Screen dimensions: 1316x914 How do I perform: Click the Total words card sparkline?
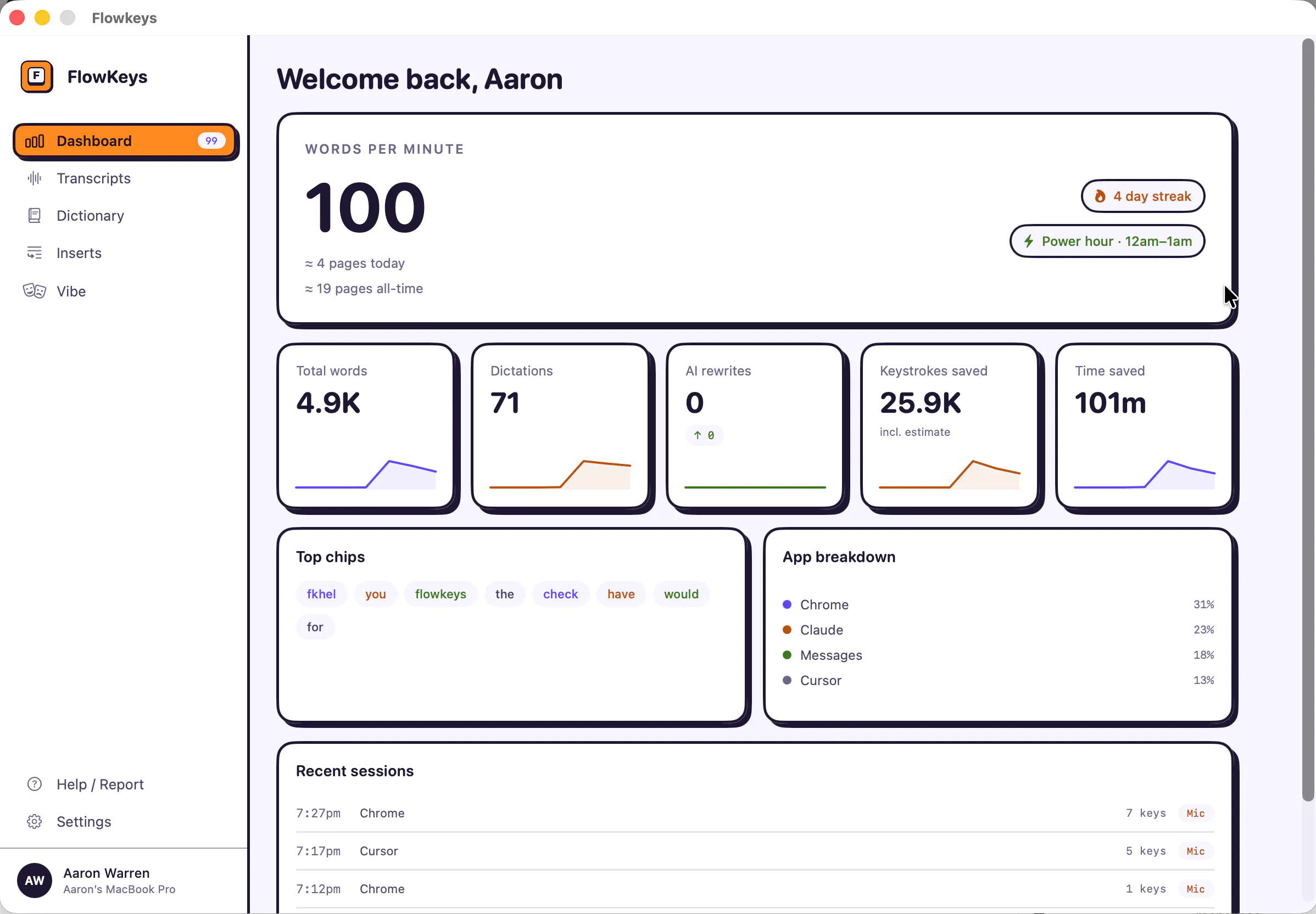(x=365, y=474)
